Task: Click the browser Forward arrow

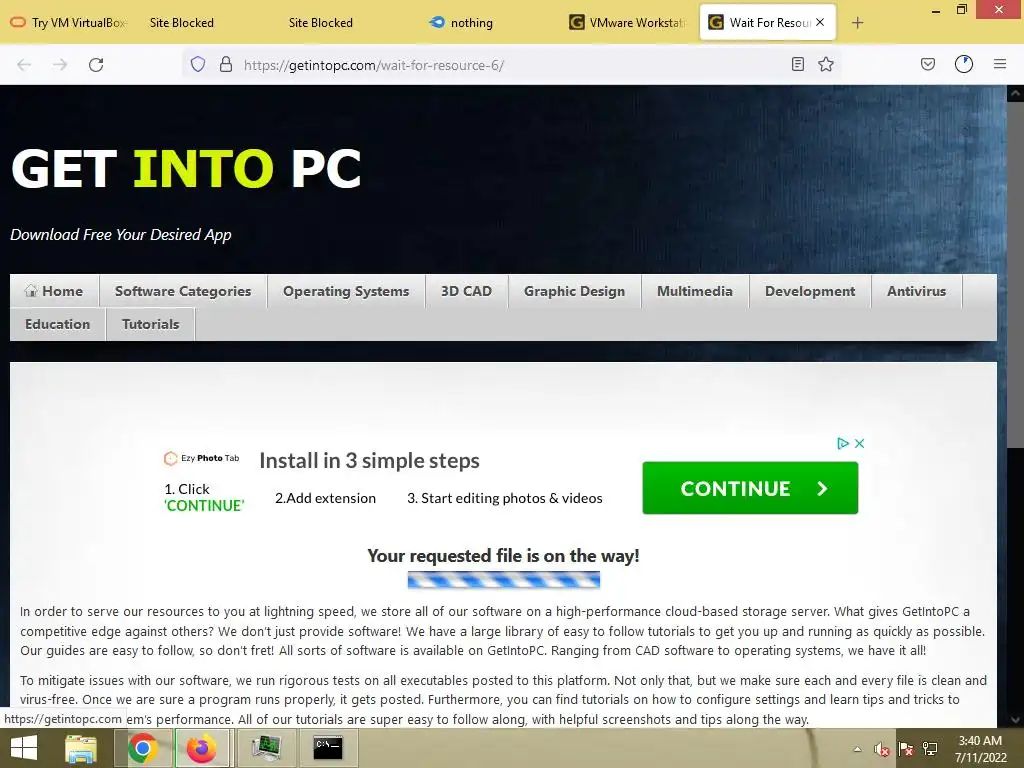Action: [60, 65]
